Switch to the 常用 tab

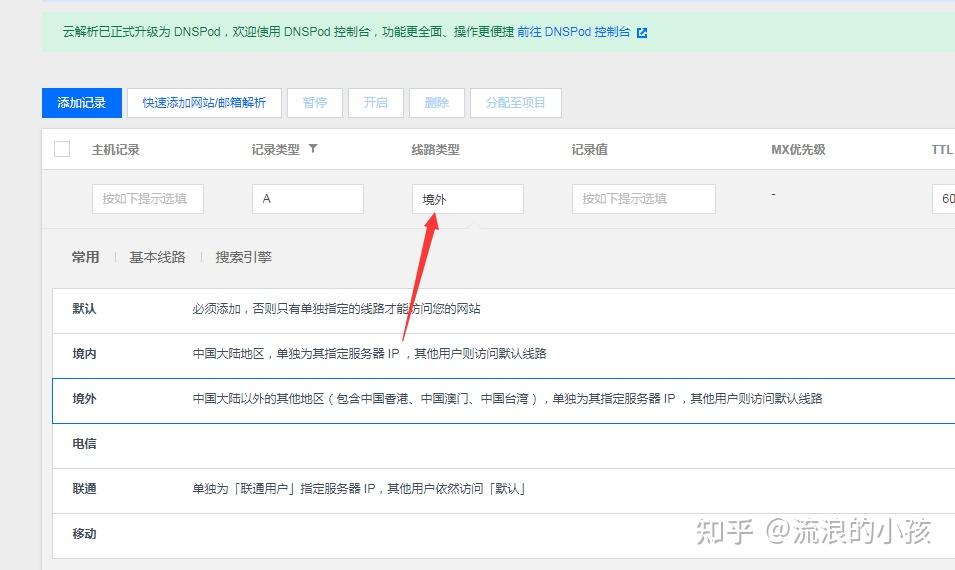85,257
